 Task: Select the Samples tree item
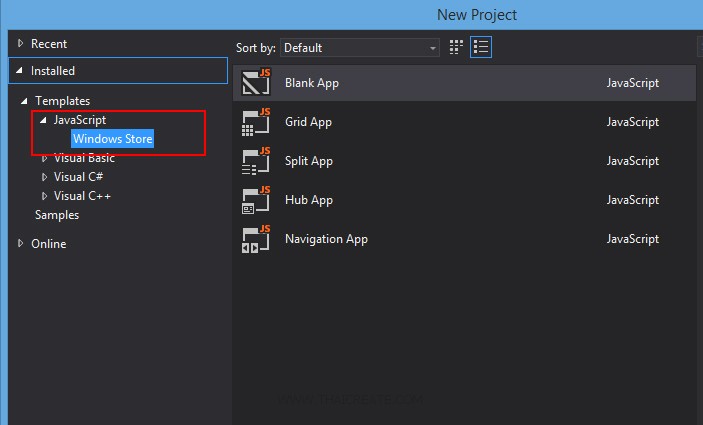point(57,215)
